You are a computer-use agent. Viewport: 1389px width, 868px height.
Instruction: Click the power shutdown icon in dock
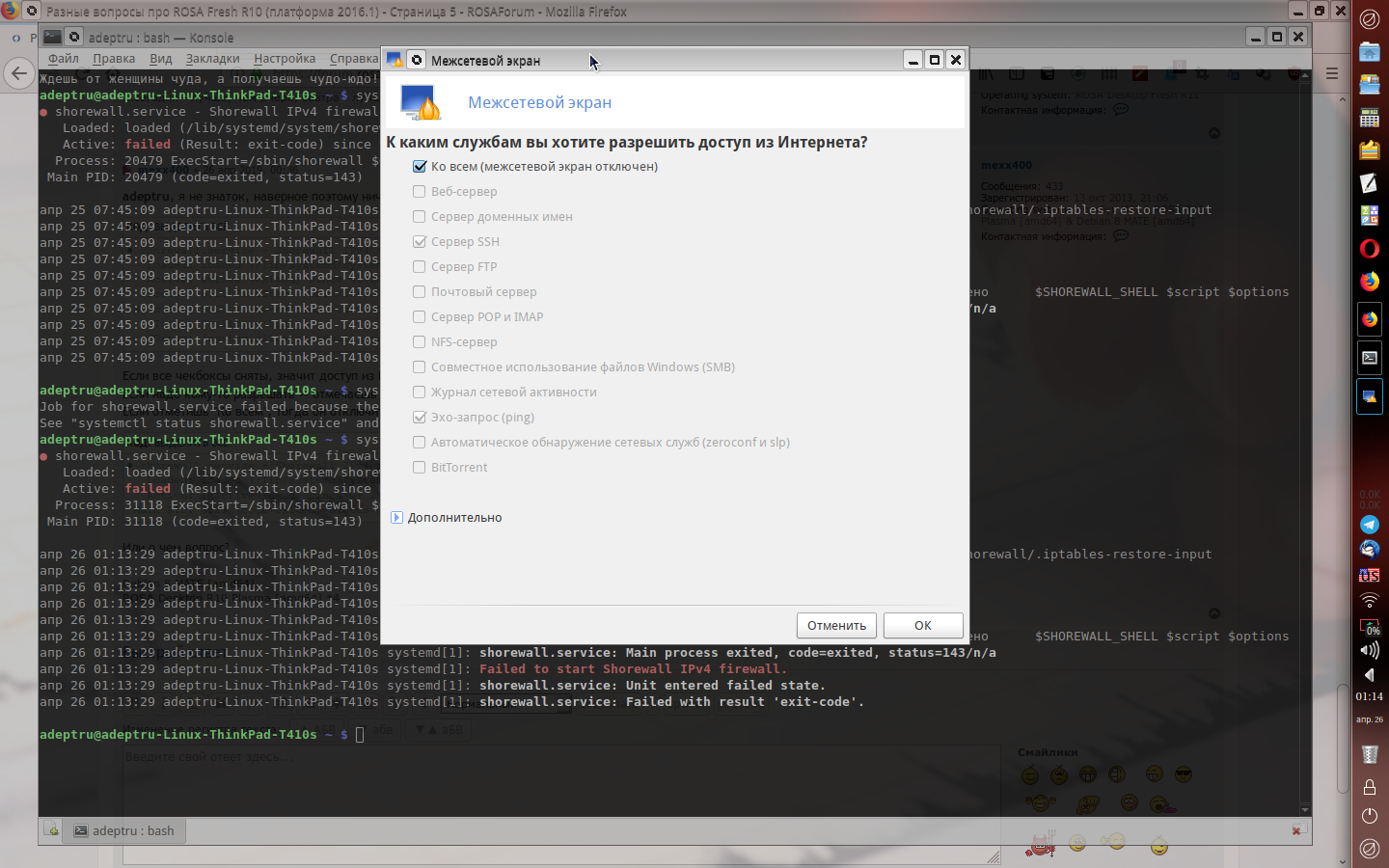(1370, 816)
